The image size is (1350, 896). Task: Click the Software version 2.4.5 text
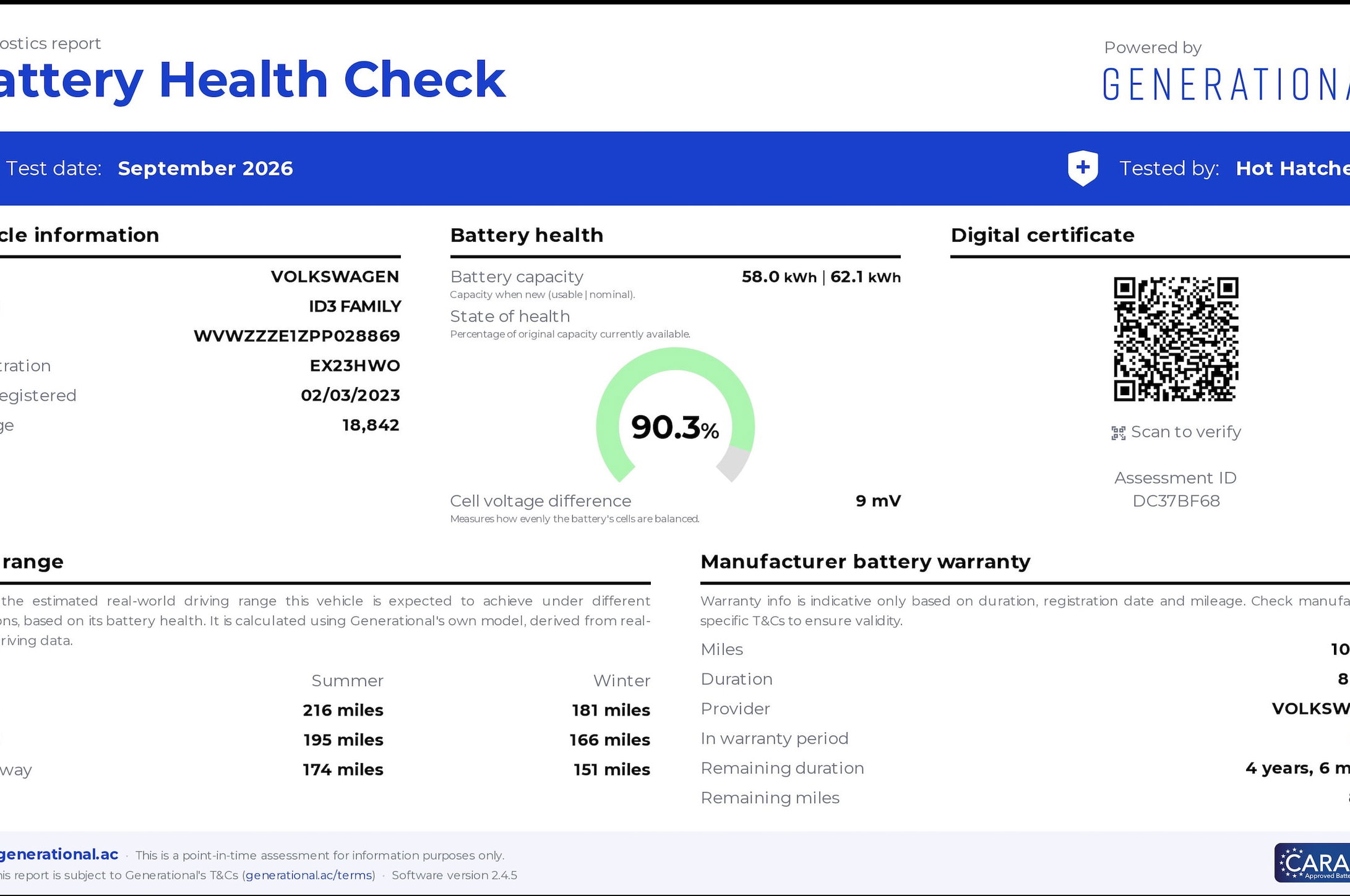(x=454, y=875)
